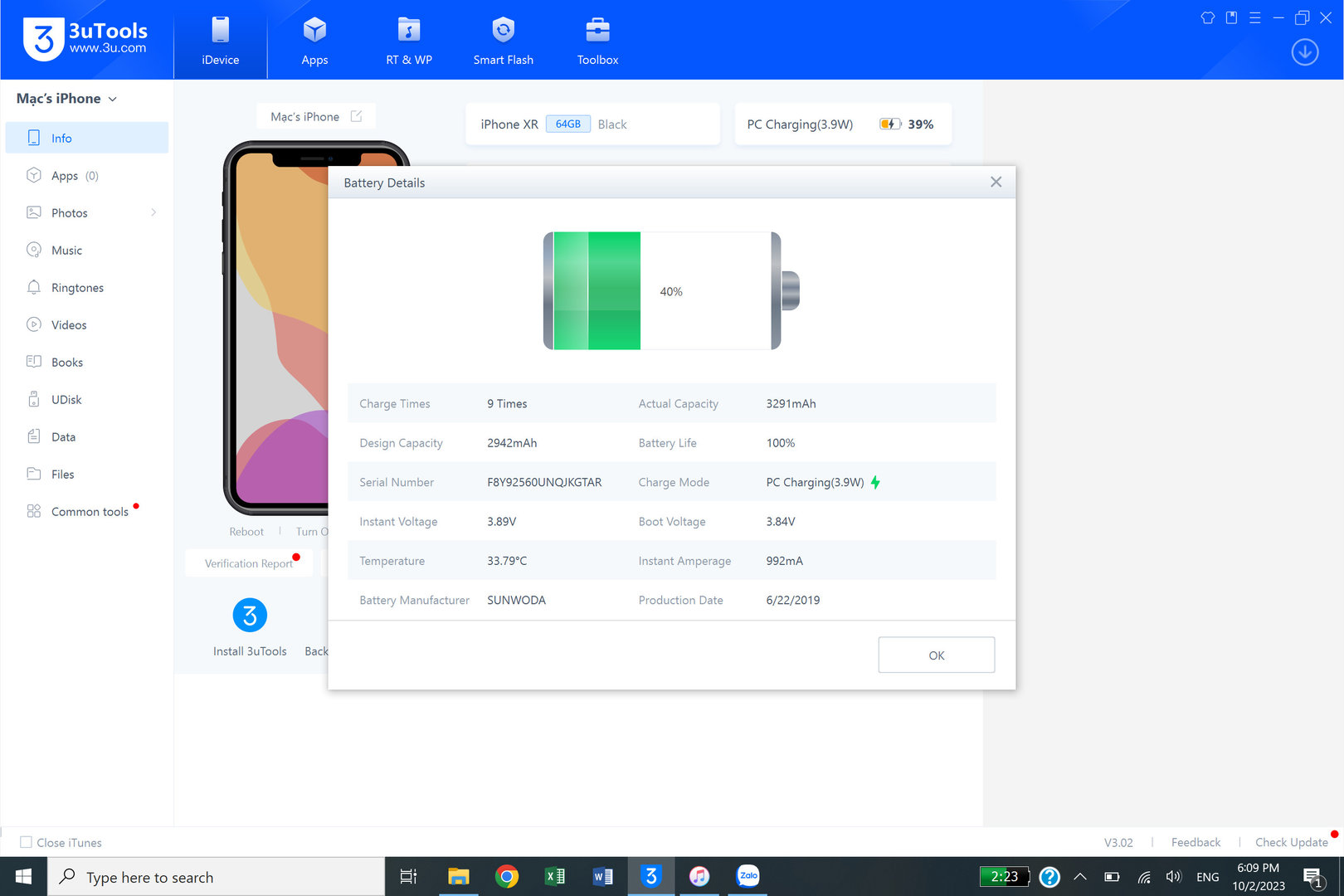Click the Windows search box

pos(216,877)
